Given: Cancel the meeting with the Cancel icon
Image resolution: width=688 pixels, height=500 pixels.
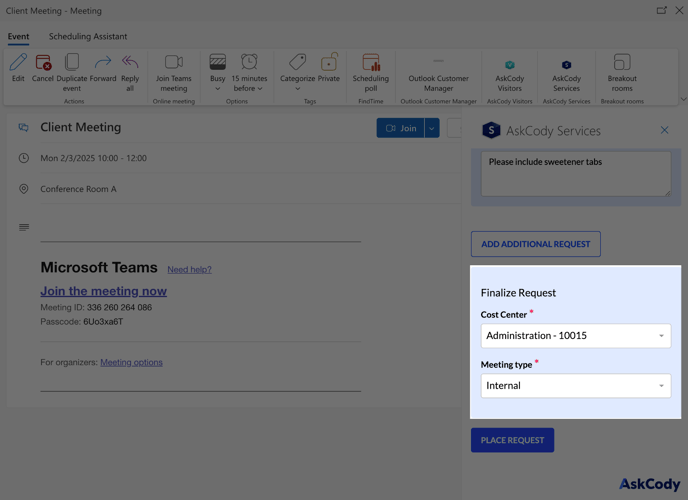Looking at the screenshot, I should (43, 62).
